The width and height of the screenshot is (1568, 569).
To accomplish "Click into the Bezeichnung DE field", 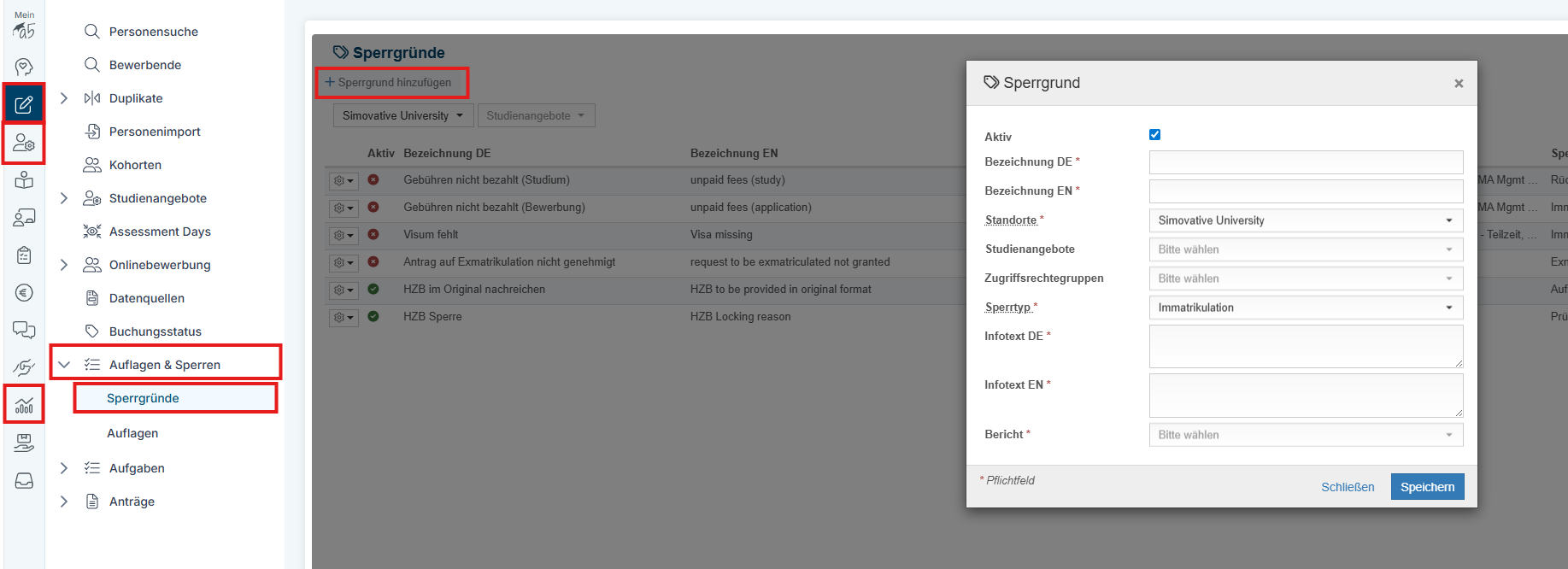I will (1305, 162).
